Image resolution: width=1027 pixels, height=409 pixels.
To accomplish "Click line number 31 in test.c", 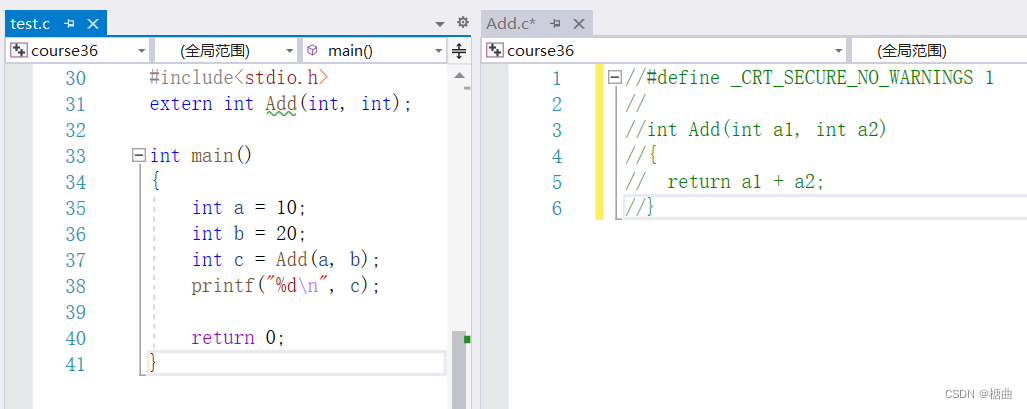I will coord(75,104).
